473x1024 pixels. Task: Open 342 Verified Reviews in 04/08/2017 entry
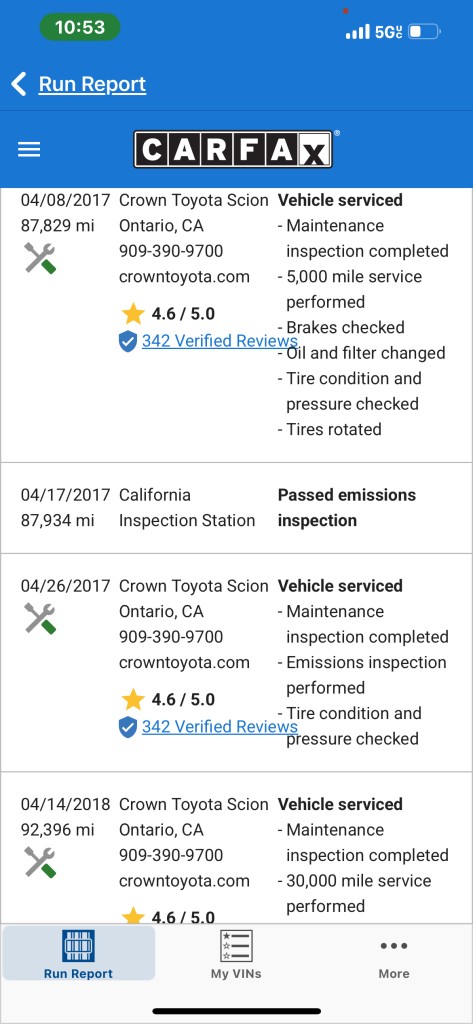(x=220, y=341)
